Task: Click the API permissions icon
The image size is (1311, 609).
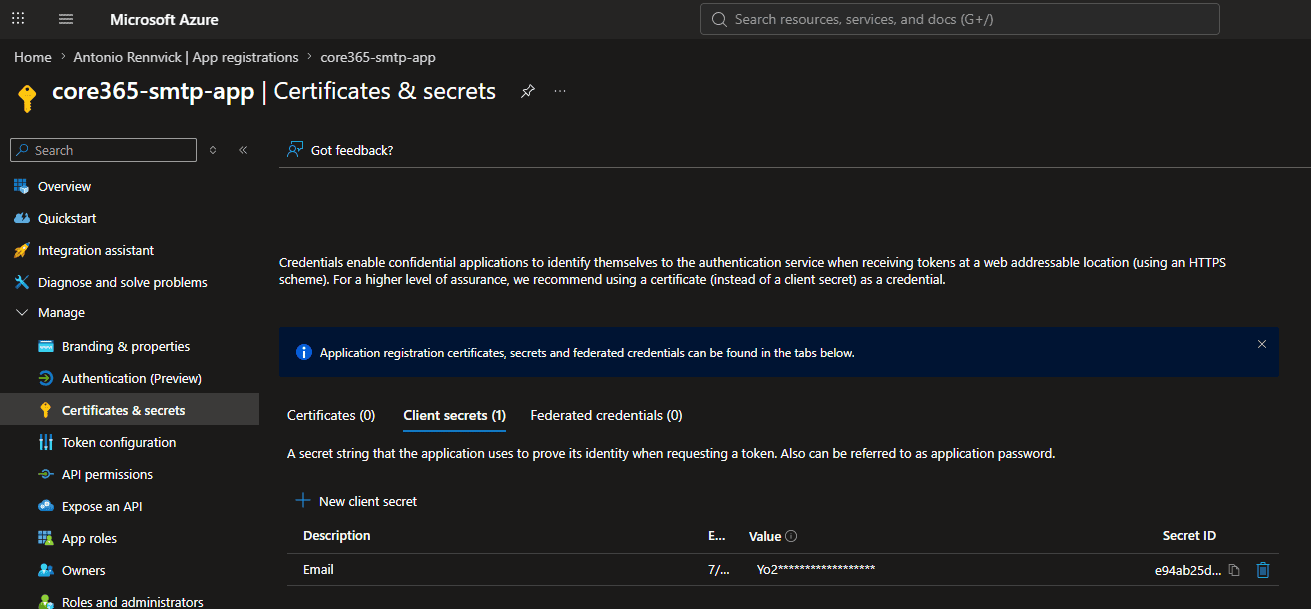Action: (x=45, y=474)
